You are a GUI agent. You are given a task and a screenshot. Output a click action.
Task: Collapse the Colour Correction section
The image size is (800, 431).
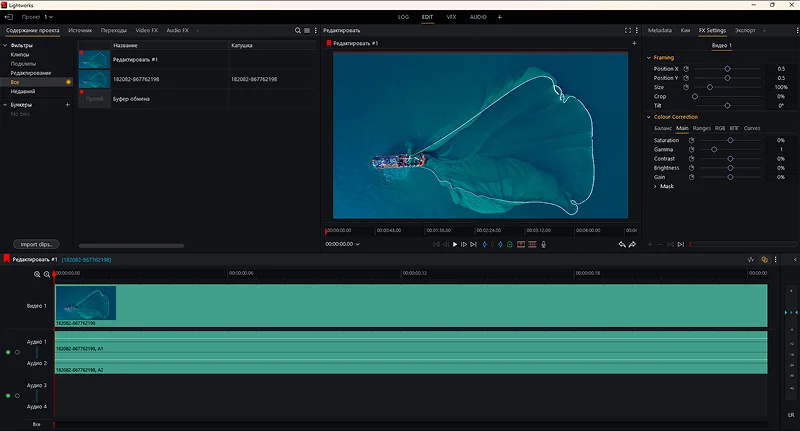click(x=648, y=117)
